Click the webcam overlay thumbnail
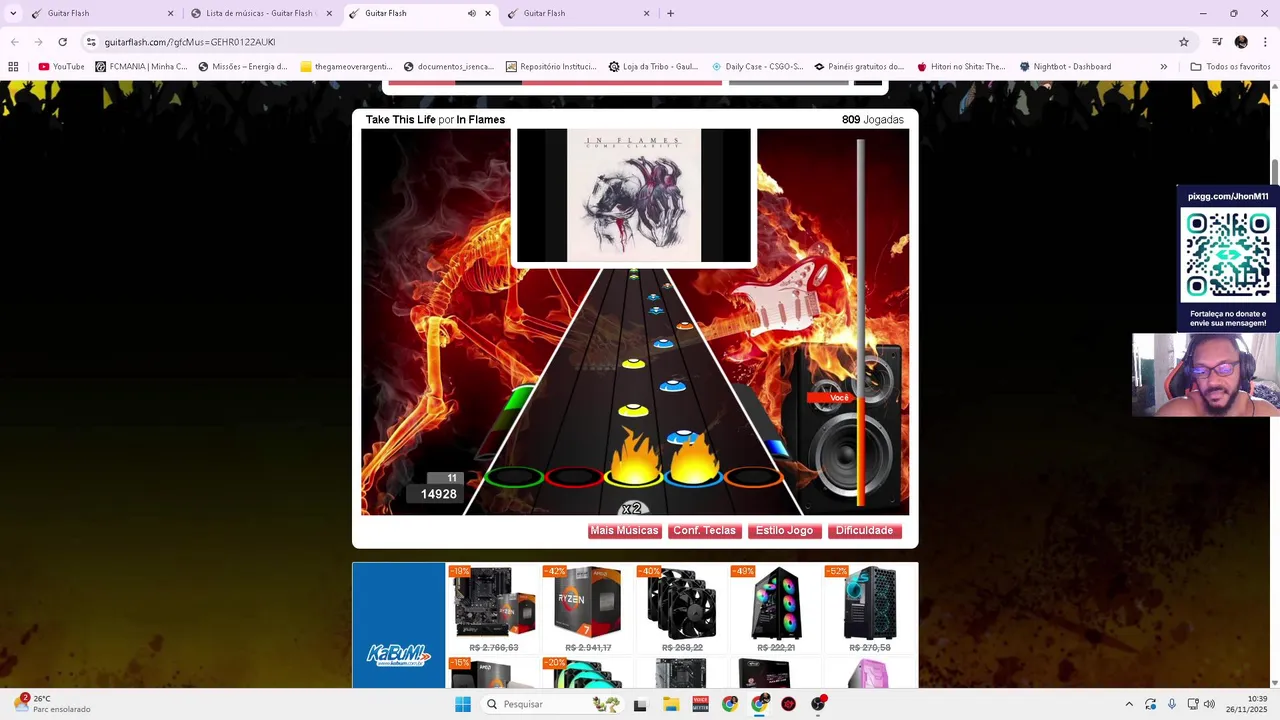The width and height of the screenshot is (1280, 720). click(x=1206, y=375)
